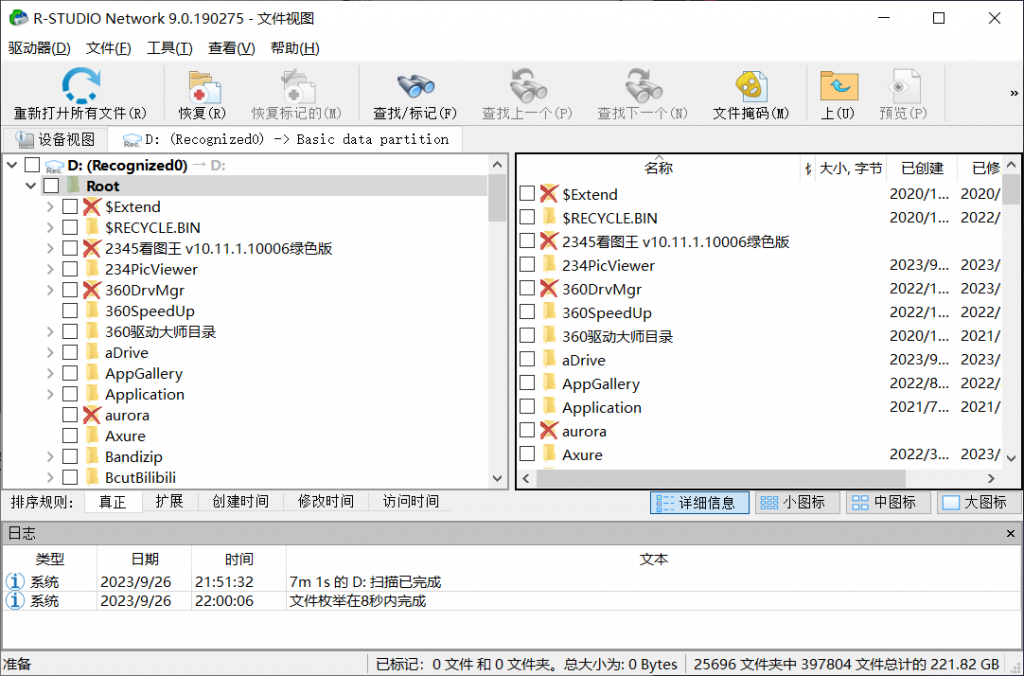Image resolution: width=1024 pixels, height=676 pixels.
Task: Expand the 360驱动大师目录 folder in the tree
Action: (50, 332)
